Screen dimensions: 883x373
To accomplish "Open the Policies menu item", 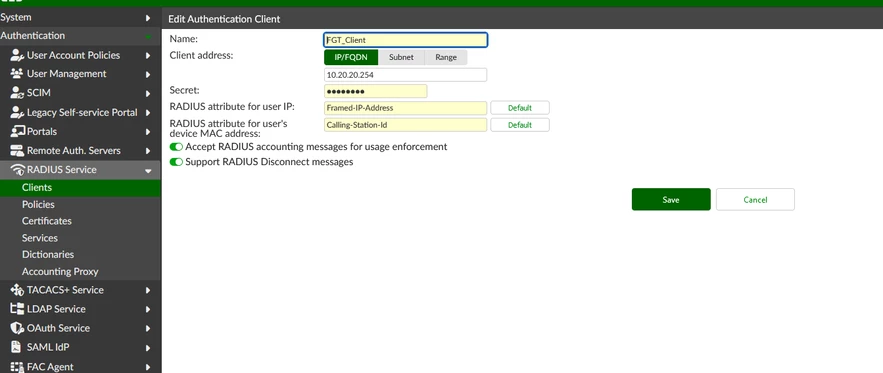I will pos(38,205).
